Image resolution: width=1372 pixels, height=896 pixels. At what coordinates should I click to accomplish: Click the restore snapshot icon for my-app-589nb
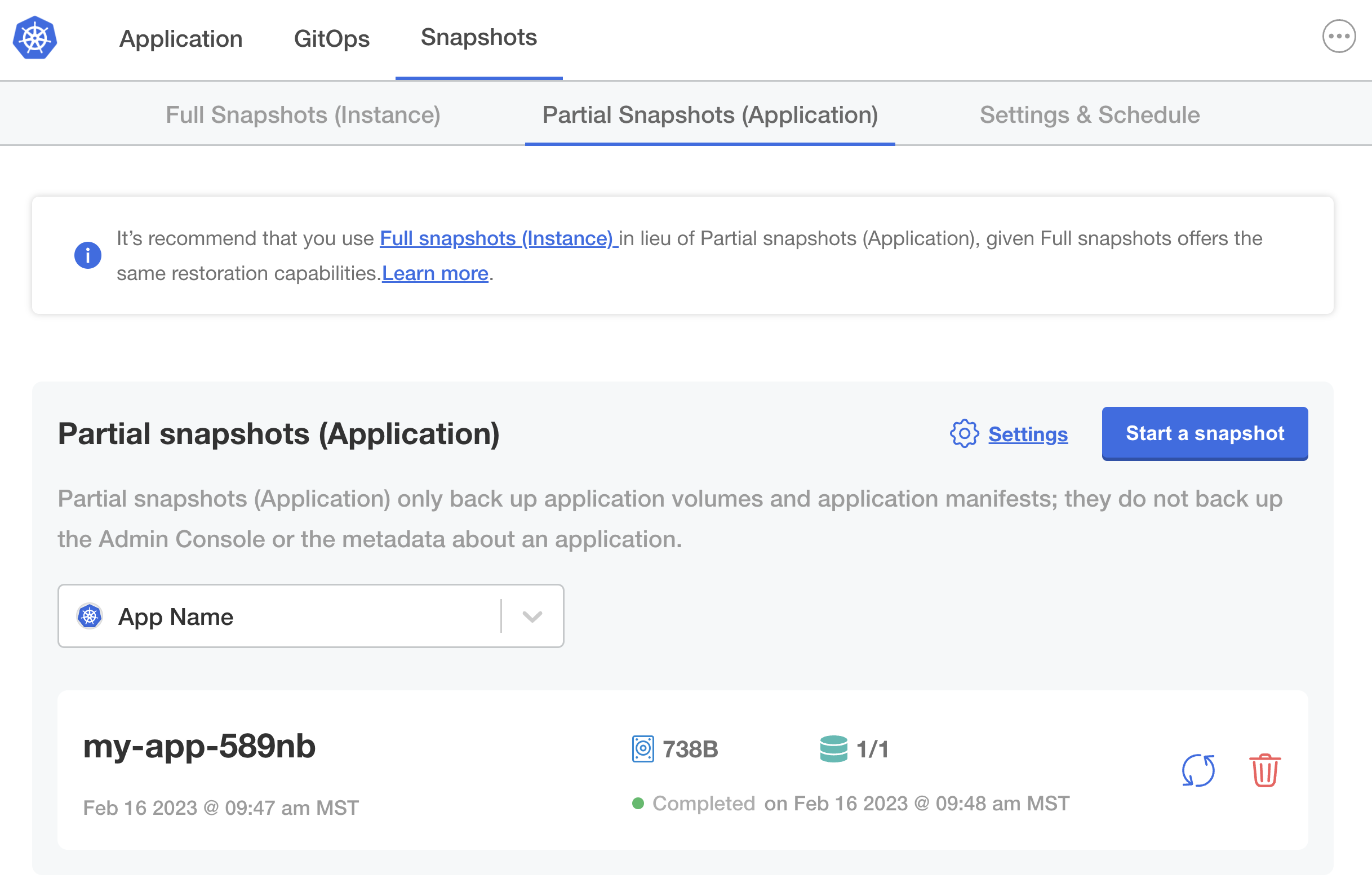point(1199,770)
